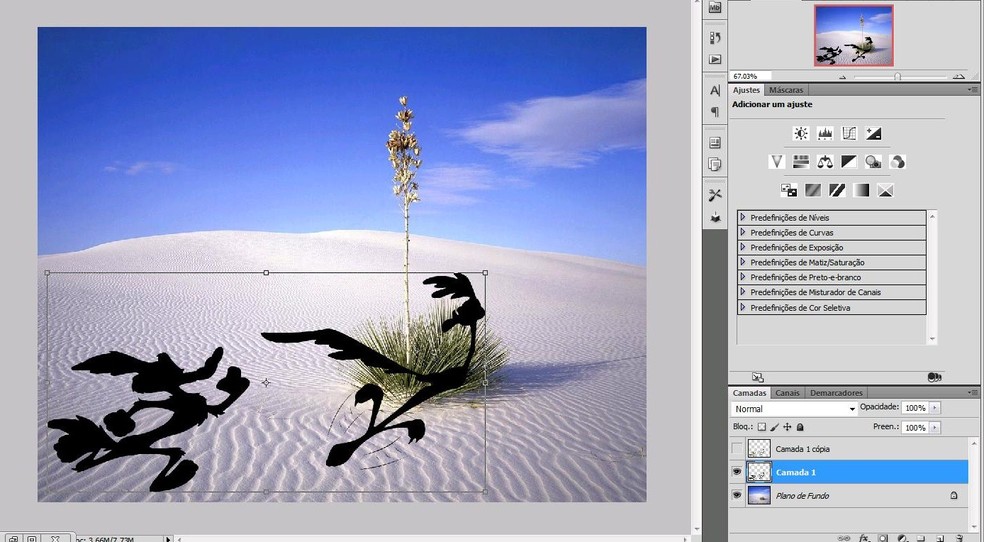Expand Predefinições de Matiz/Saturação
Screen dimensions: 984x542
(x=742, y=262)
